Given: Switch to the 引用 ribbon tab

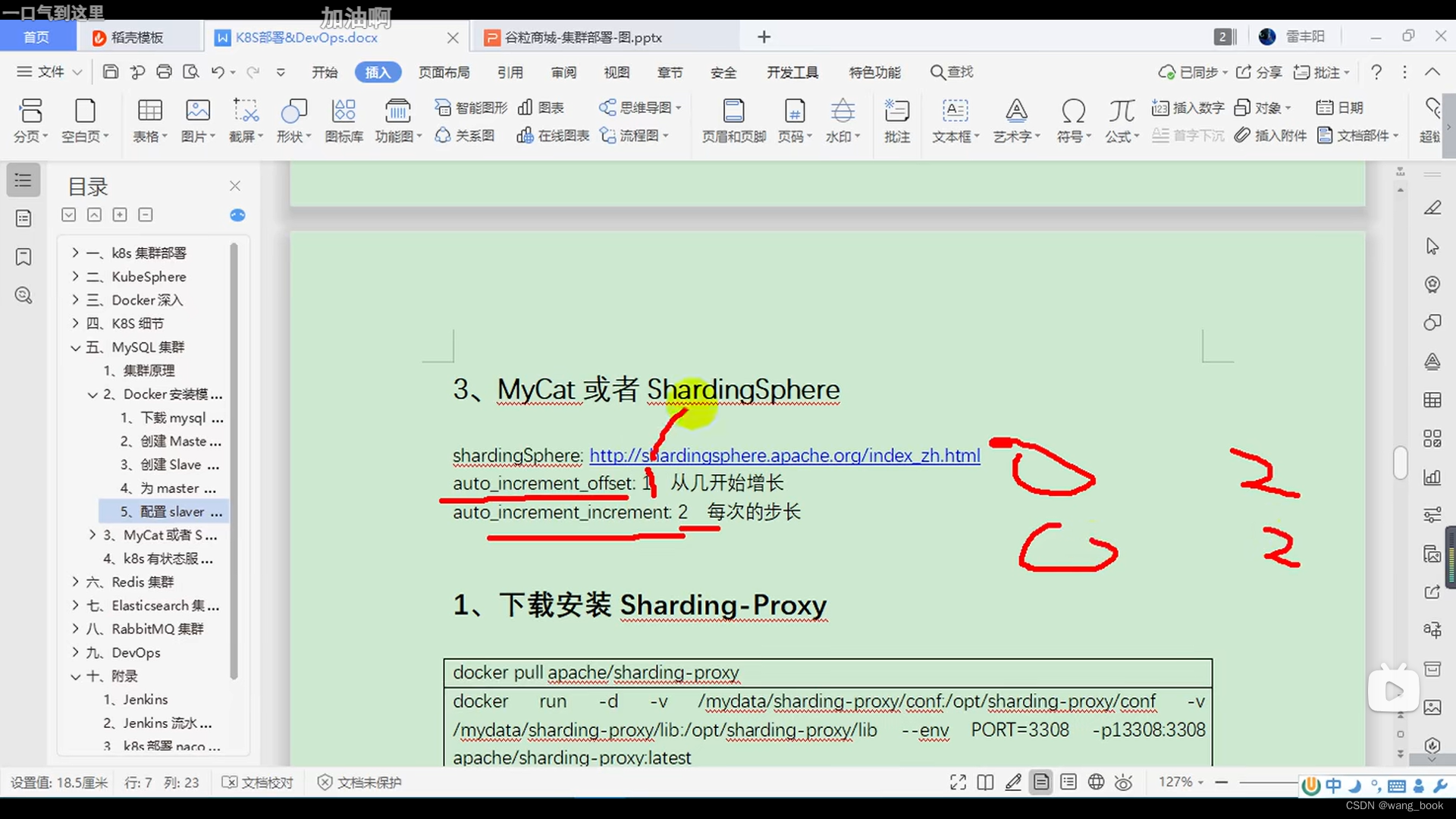Looking at the screenshot, I should tap(510, 72).
